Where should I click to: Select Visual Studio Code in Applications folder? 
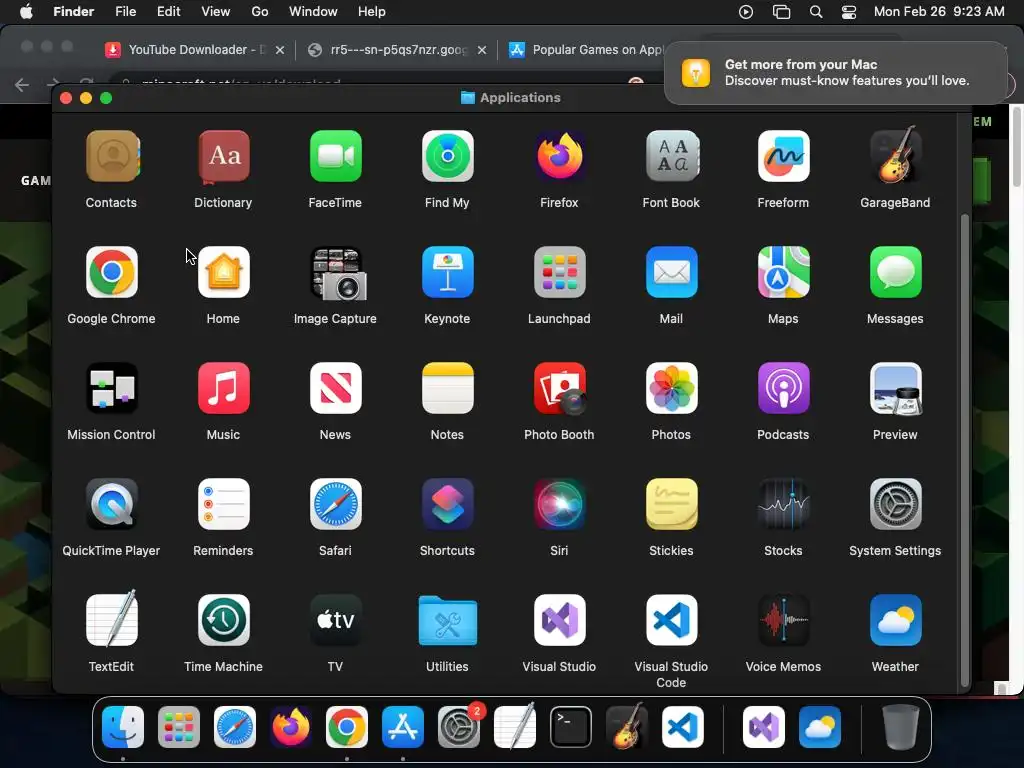coord(671,620)
